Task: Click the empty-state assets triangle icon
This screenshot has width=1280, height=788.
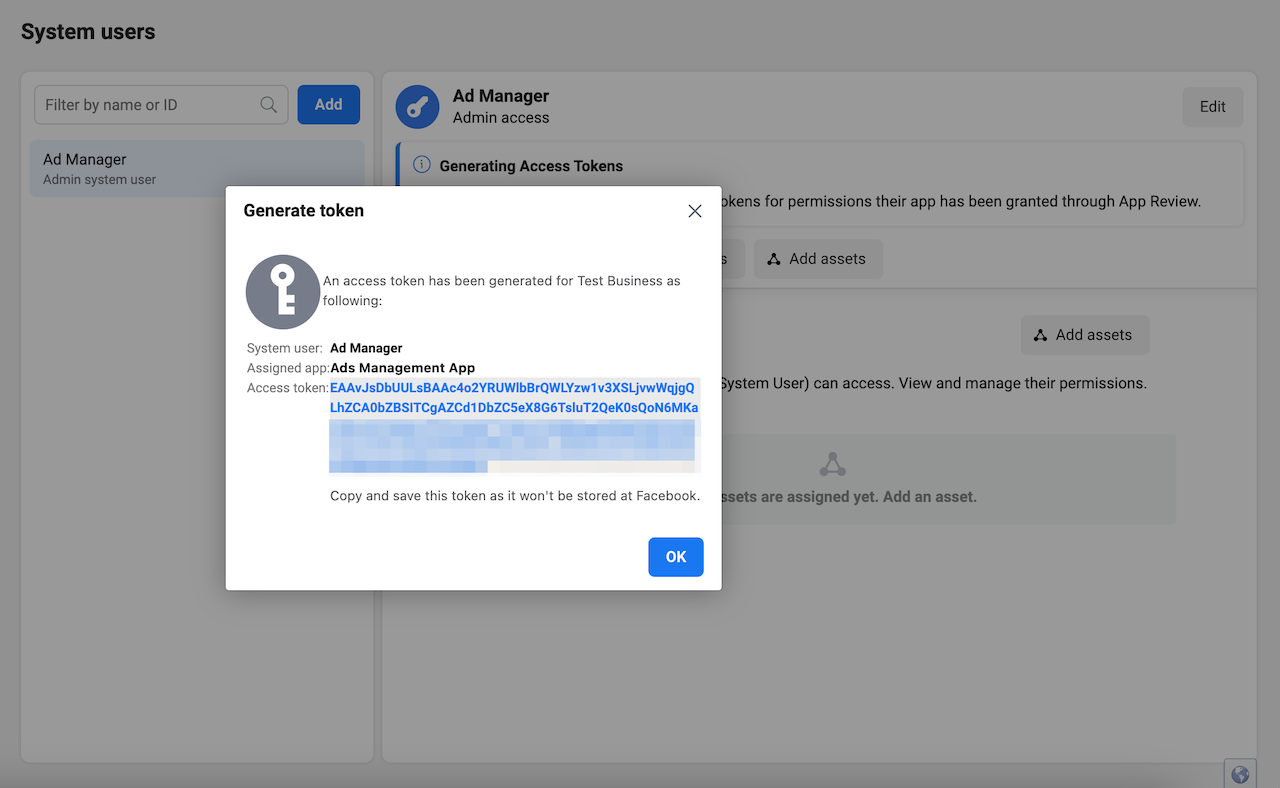Action: tap(833, 465)
